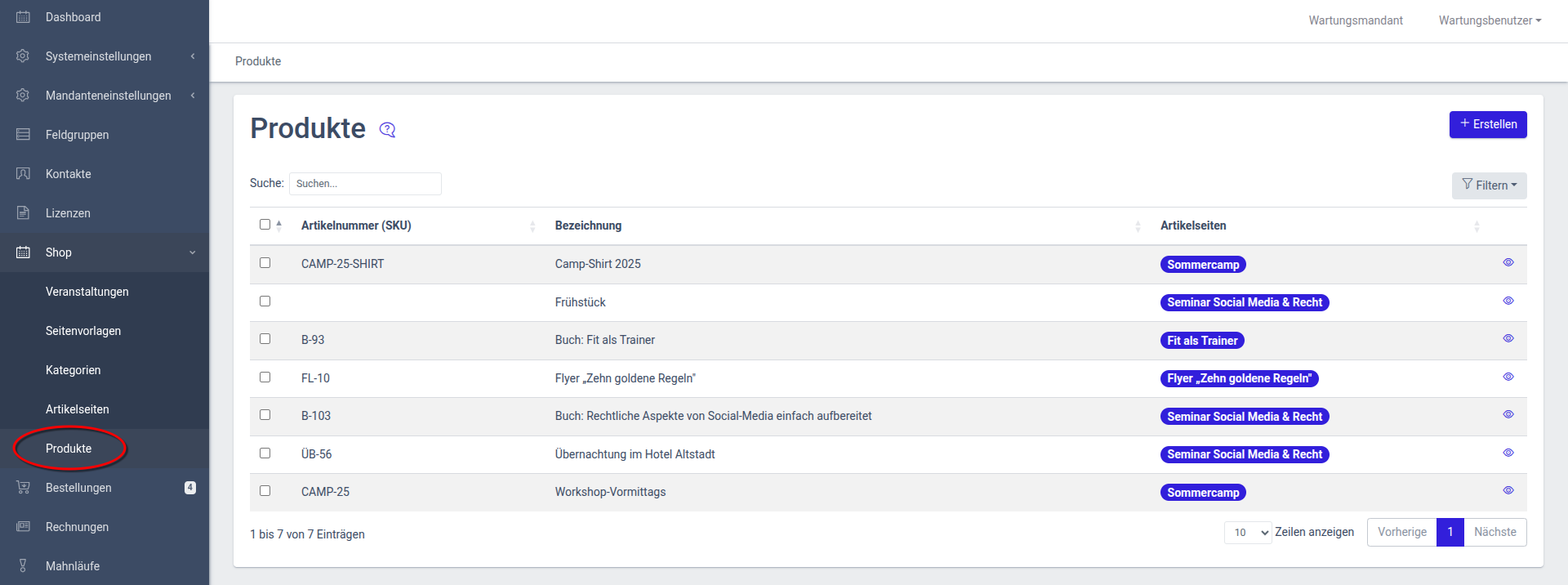The width and height of the screenshot is (1568, 585).
Task: Open Veranstaltungen in the Shop submenu
Action: (87, 292)
